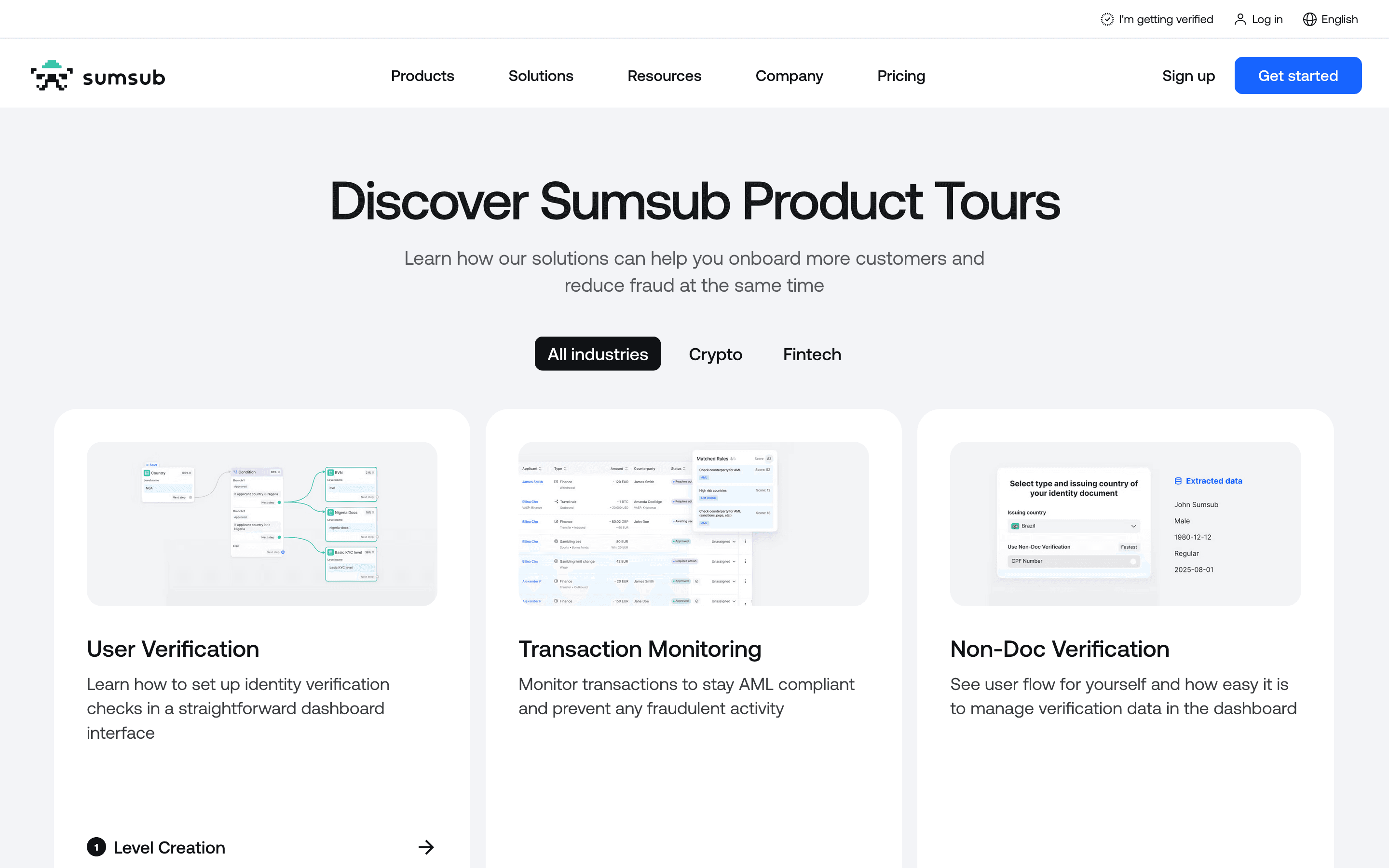Click the Discover Sumsub Product Tours heading
Viewport: 1389px width, 868px height.
coord(694,201)
